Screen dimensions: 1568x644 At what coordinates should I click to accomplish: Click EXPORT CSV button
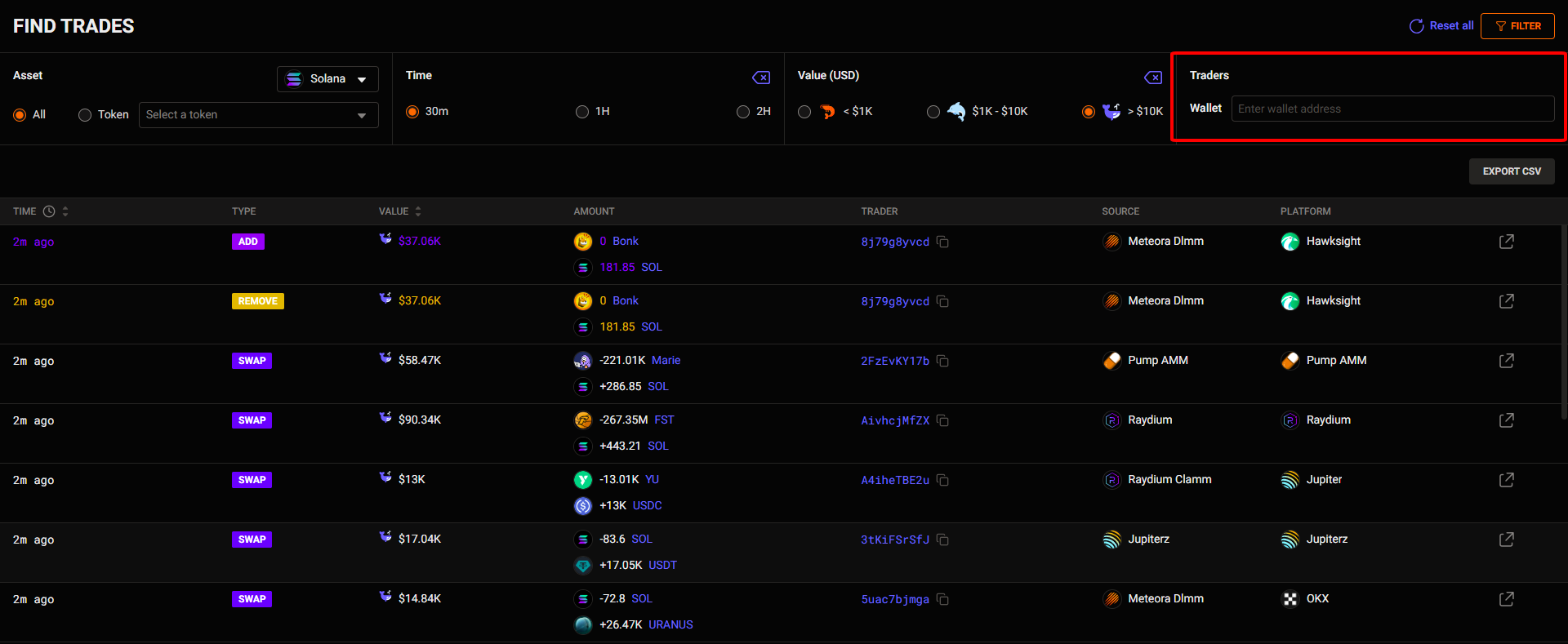tap(1512, 171)
